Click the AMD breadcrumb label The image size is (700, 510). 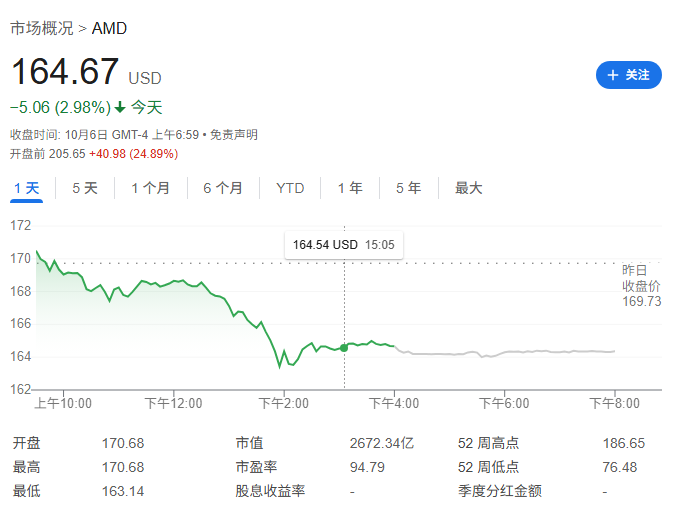[x=109, y=28]
